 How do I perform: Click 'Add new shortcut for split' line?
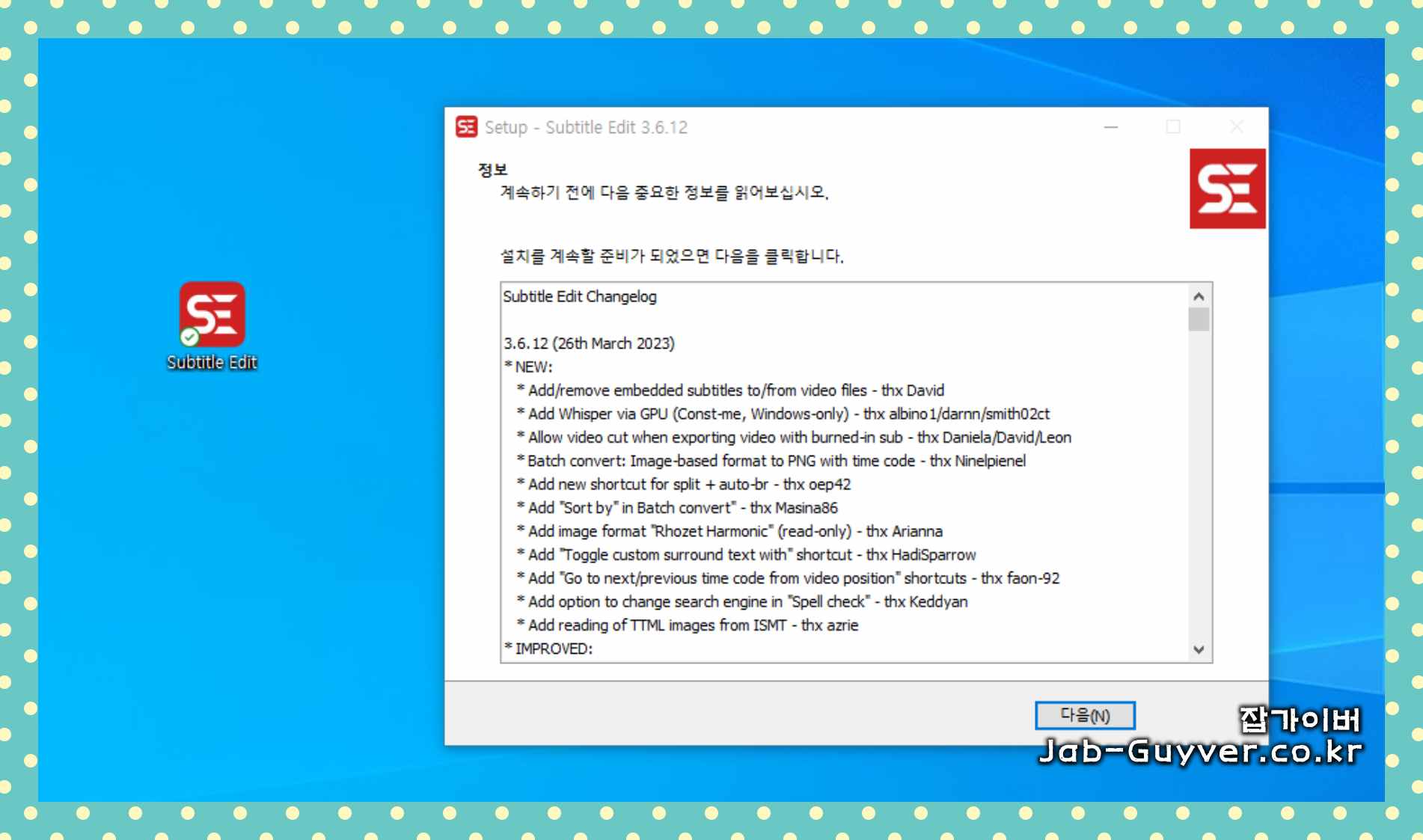click(x=683, y=484)
